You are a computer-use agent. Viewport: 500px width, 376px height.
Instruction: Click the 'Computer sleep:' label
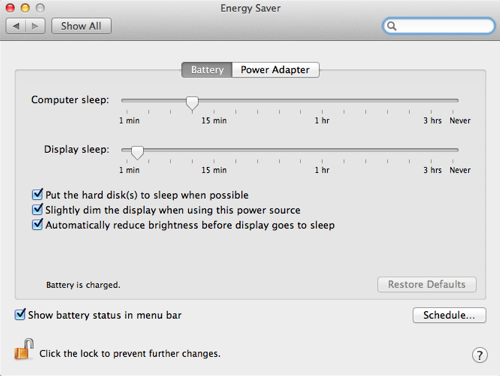click(70, 100)
